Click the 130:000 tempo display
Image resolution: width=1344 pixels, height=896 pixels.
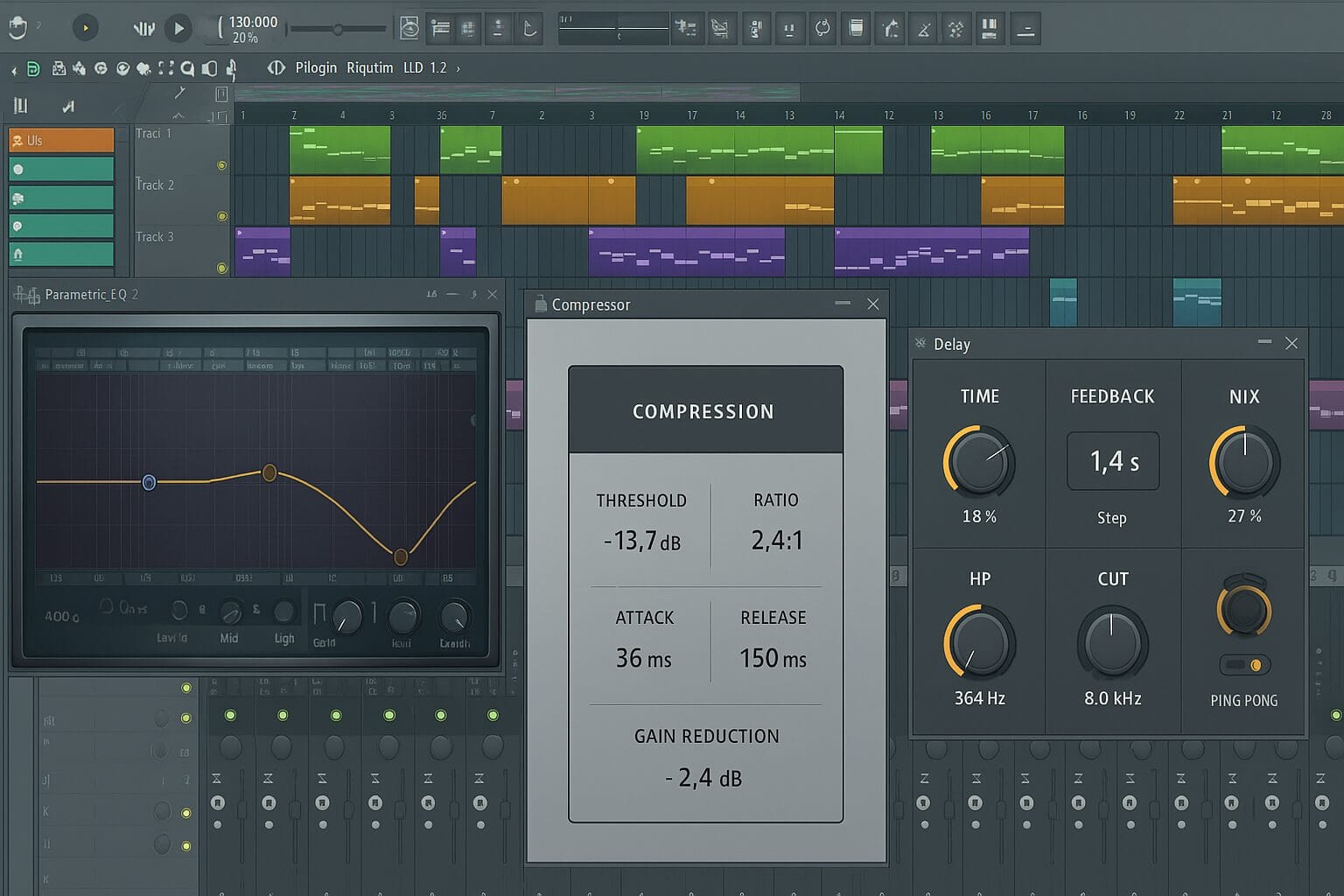(x=253, y=22)
